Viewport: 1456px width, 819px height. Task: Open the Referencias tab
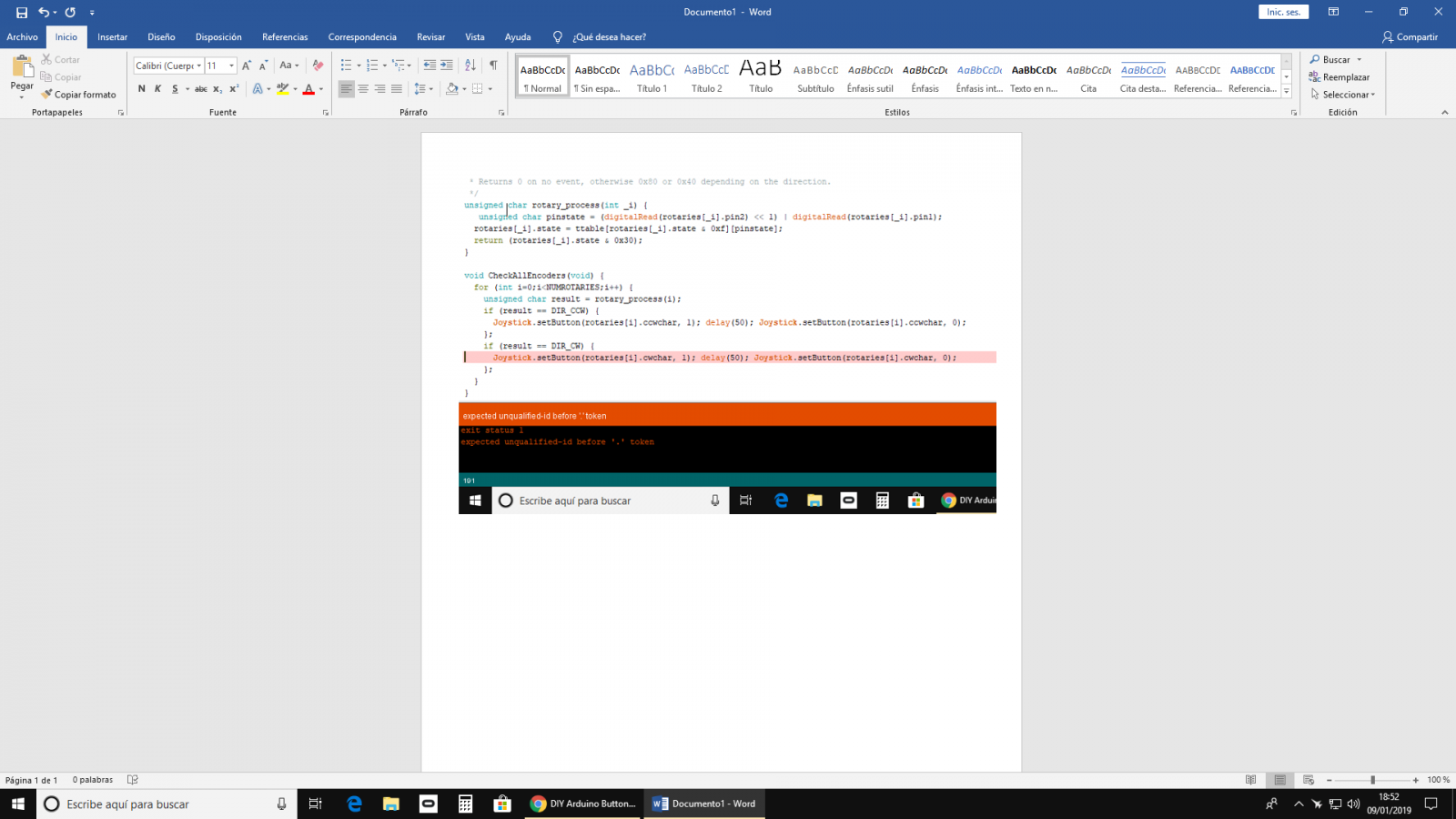coord(285,37)
